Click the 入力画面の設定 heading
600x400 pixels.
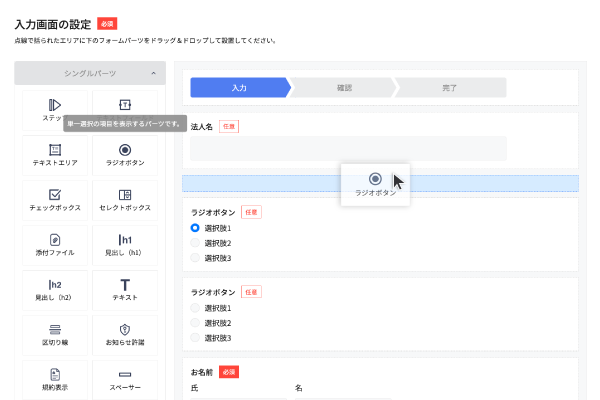tap(53, 24)
